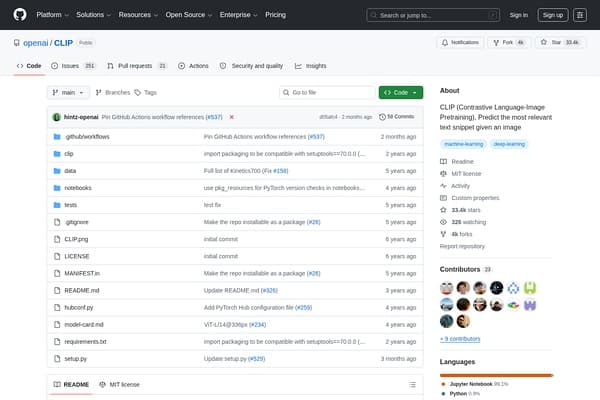Switch to the Issues tab
The width and height of the screenshot is (600, 400).
73,66
